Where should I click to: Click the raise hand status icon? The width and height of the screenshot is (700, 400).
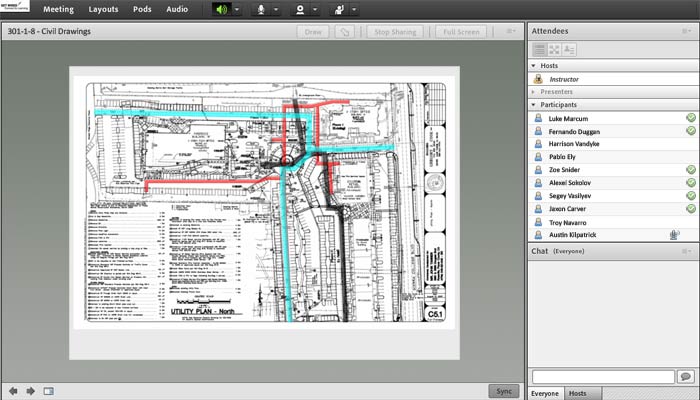(339, 9)
